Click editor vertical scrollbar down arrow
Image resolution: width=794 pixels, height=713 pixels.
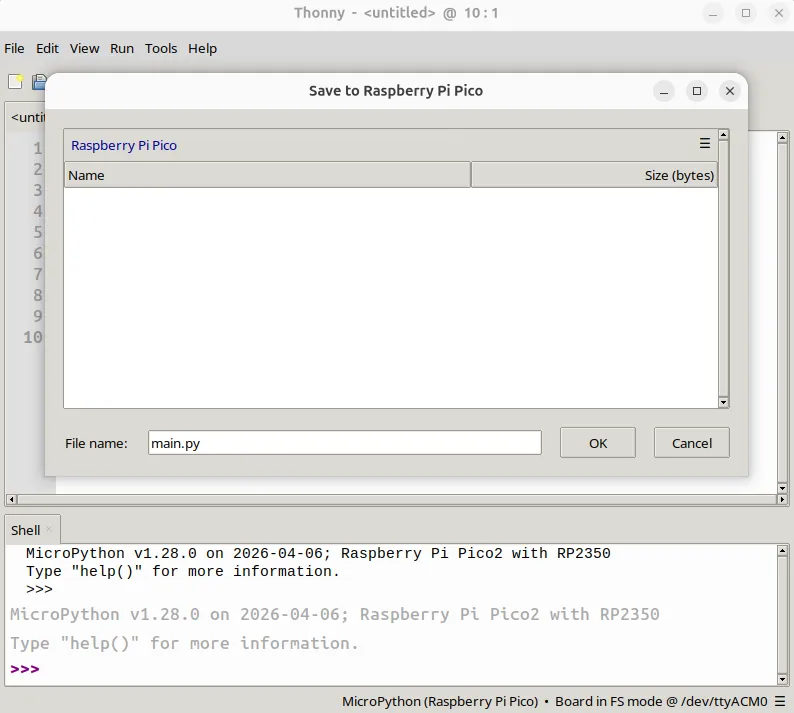782,489
